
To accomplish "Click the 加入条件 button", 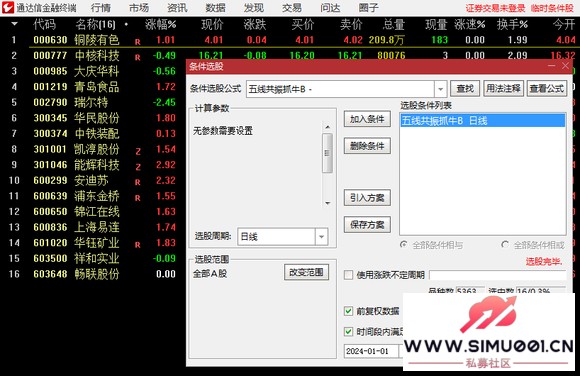I will tap(367, 119).
